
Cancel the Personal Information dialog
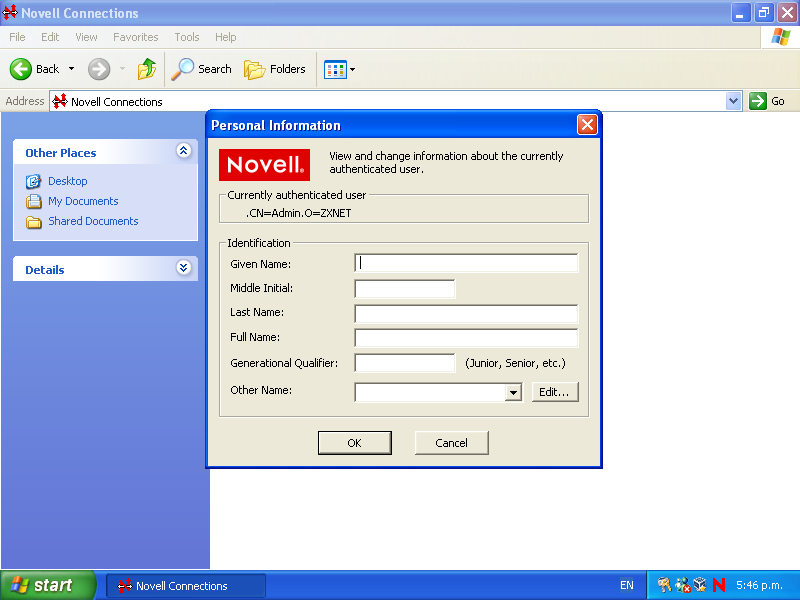[452, 443]
